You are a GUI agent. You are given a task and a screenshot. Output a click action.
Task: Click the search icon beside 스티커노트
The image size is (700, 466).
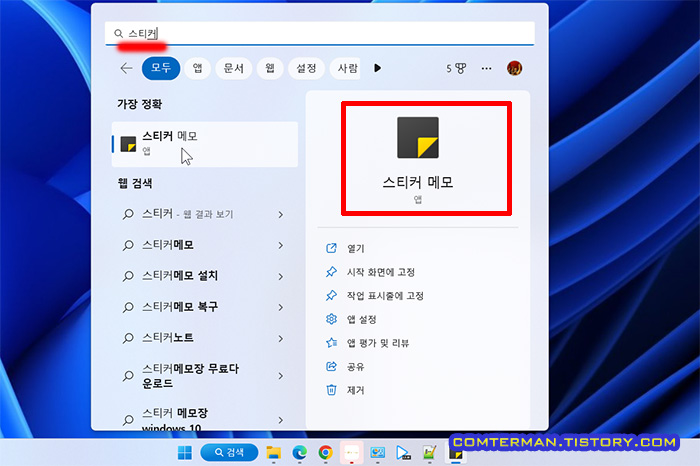[x=128, y=338]
